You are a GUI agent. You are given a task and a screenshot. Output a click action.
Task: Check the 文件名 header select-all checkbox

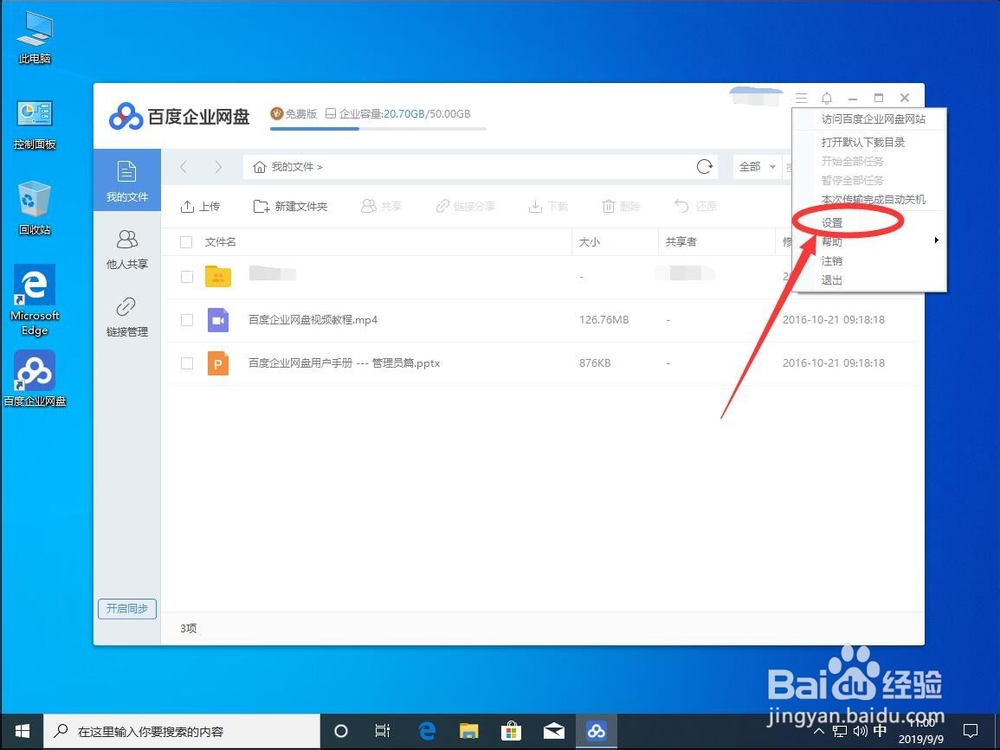[186, 241]
